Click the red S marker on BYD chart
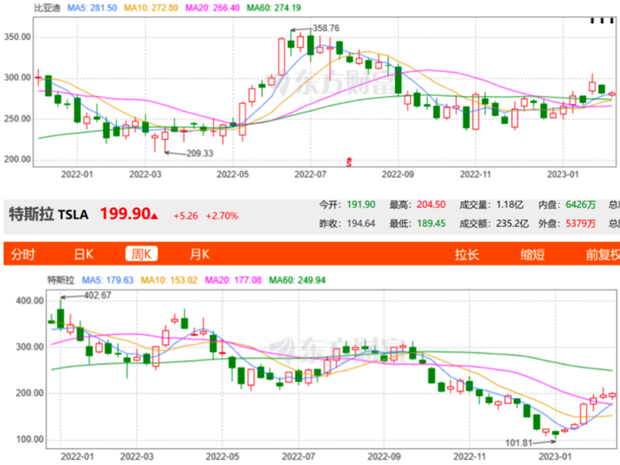This screenshot has height=465, width=620. point(349,162)
